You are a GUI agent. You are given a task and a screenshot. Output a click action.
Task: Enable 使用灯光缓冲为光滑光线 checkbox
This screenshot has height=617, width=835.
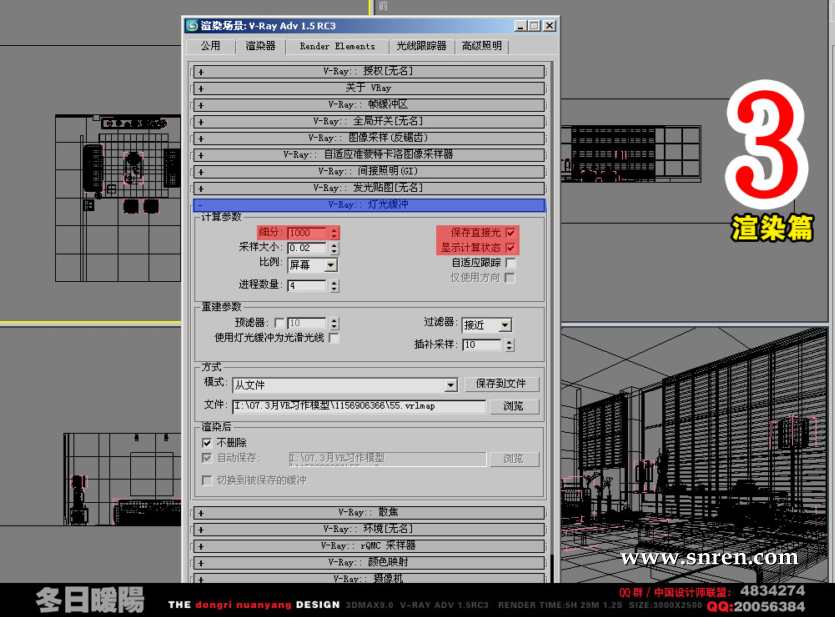(x=334, y=338)
